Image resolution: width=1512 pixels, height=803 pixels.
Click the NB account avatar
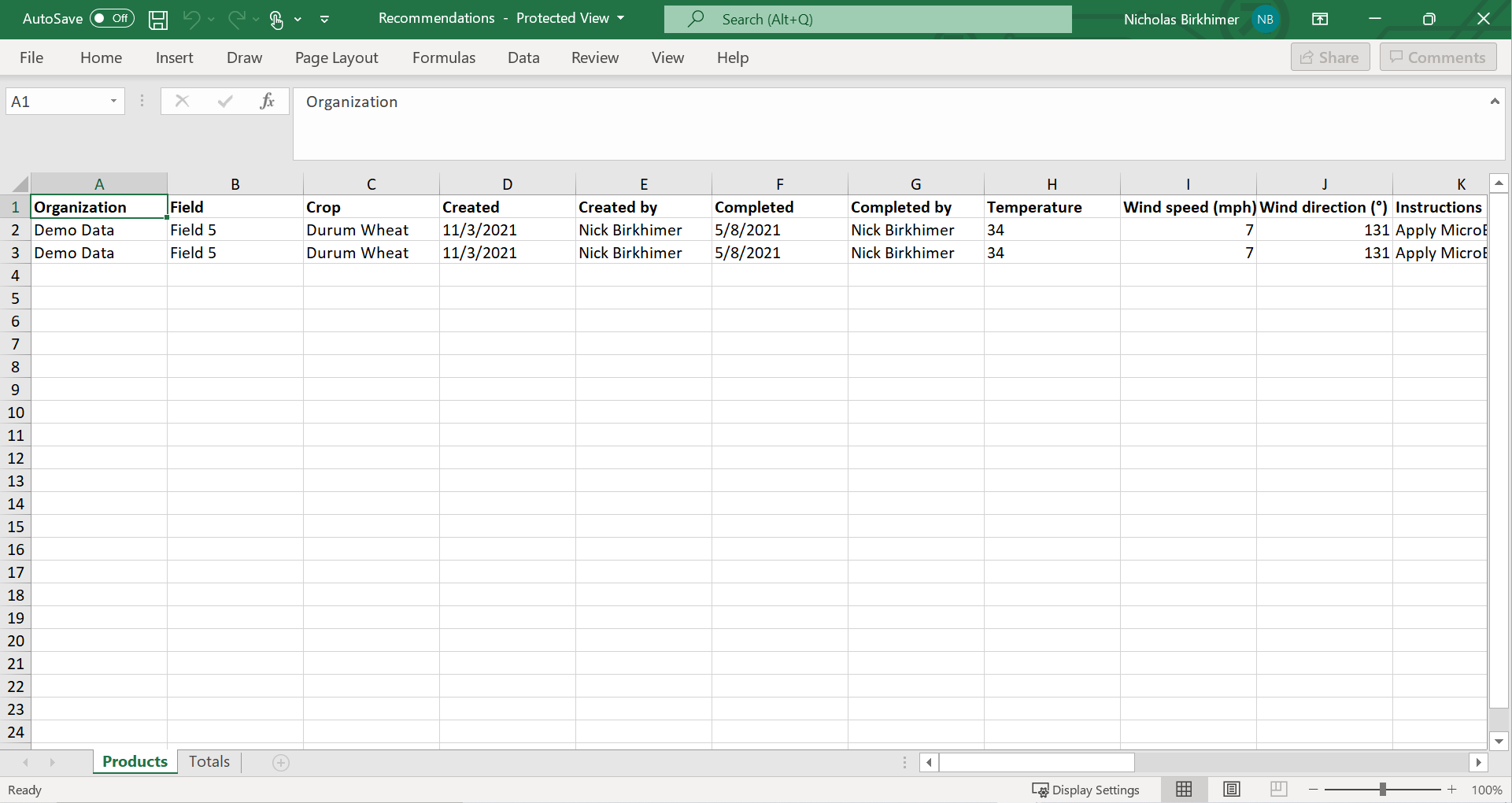[1266, 19]
